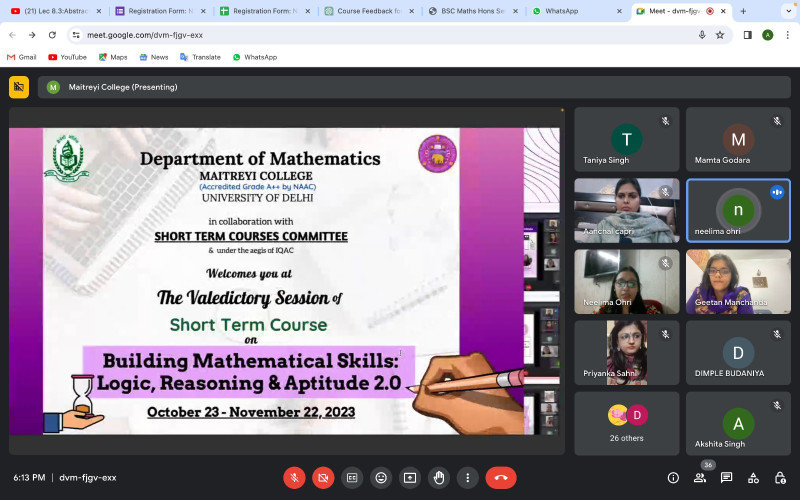The image size is (800, 500).
Task: Click the dvm-fjgv-exx meeting code text
Action: (x=88, y=478)
